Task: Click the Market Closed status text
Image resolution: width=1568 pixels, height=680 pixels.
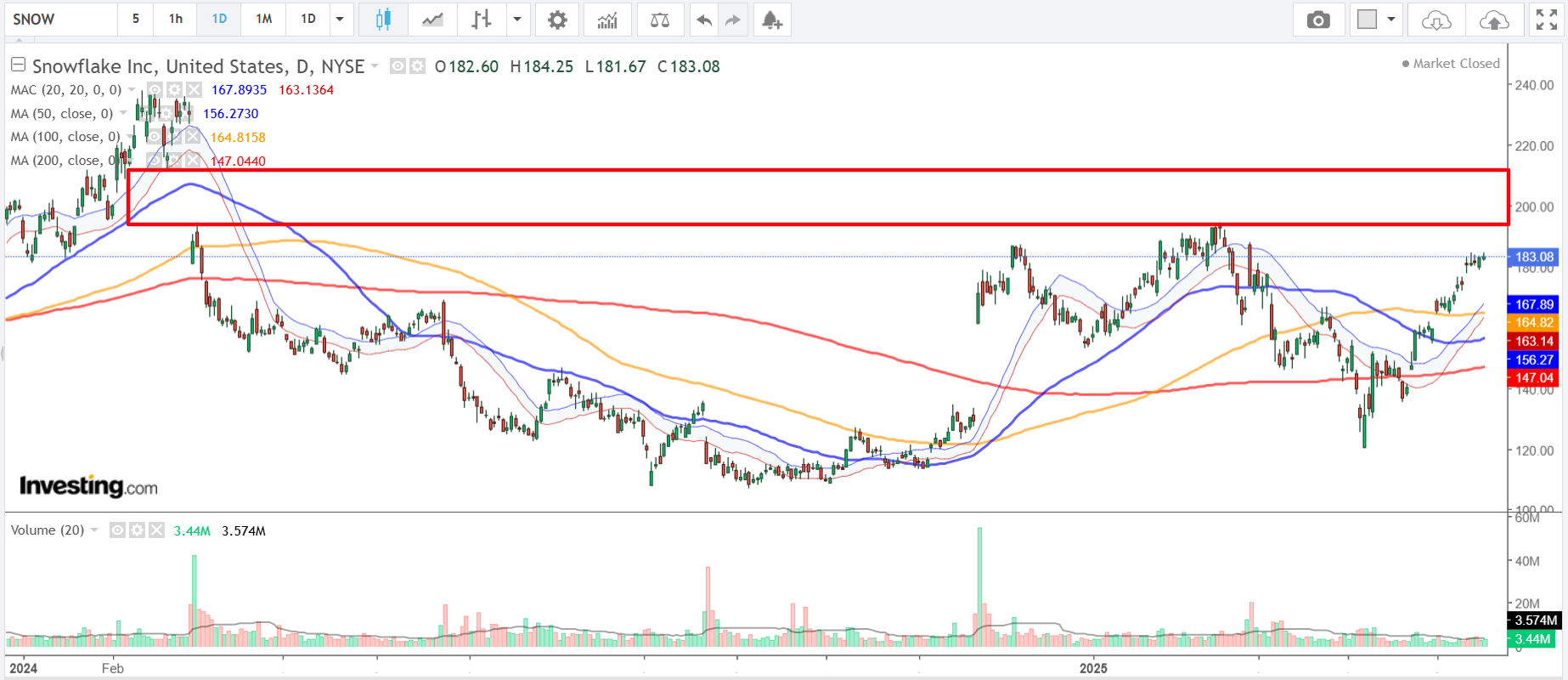Action: tap(1457, 64)
